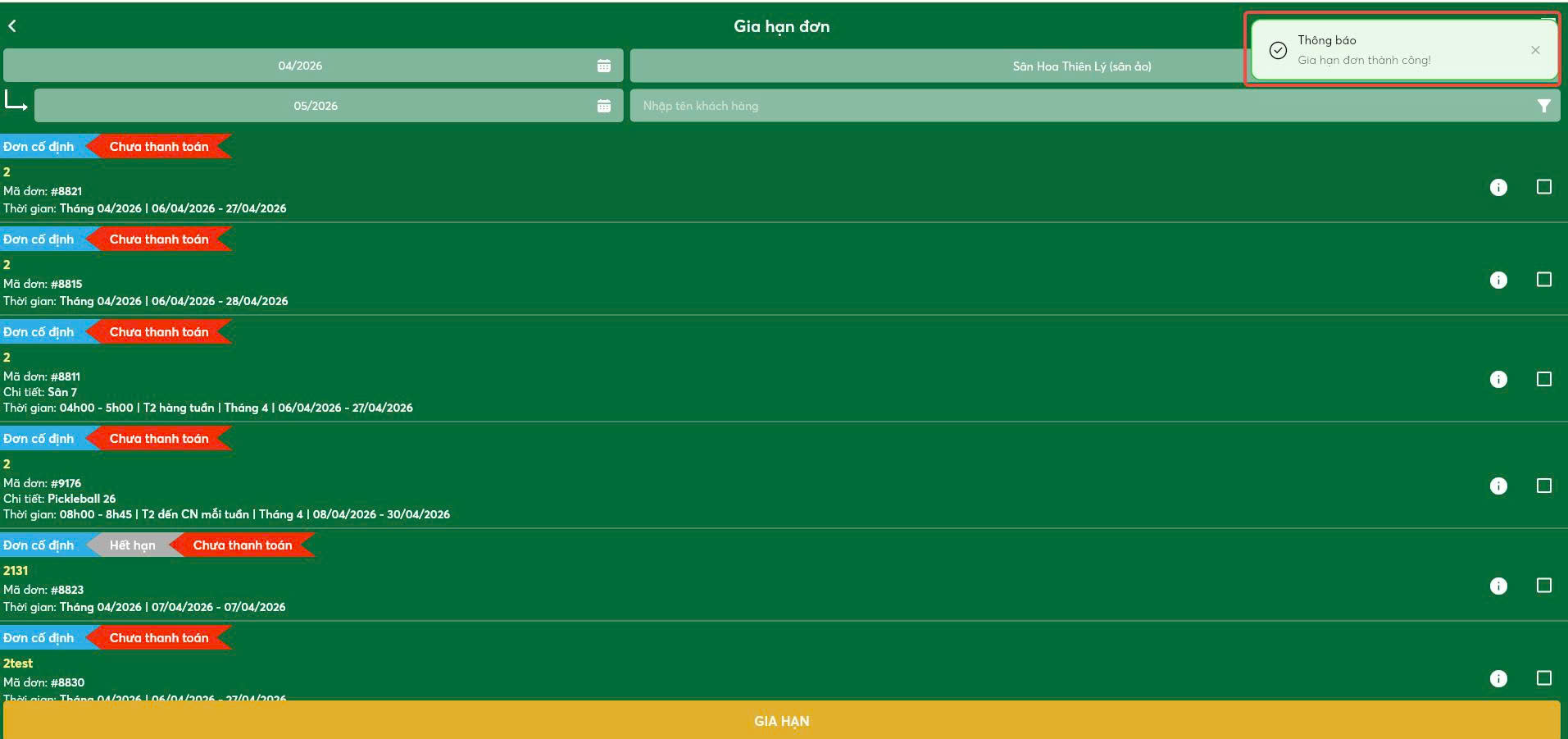Show info for order #8811
The image size is (1568, 739).
(1498, 379)
